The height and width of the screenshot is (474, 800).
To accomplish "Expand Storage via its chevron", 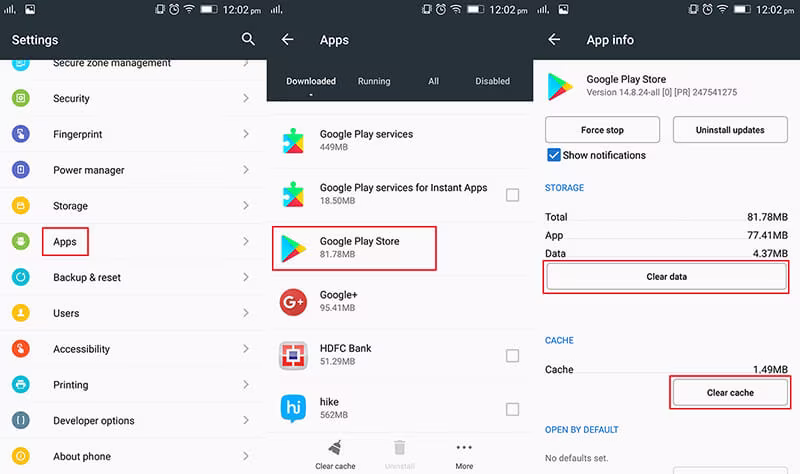I will [x=246, y=205].
